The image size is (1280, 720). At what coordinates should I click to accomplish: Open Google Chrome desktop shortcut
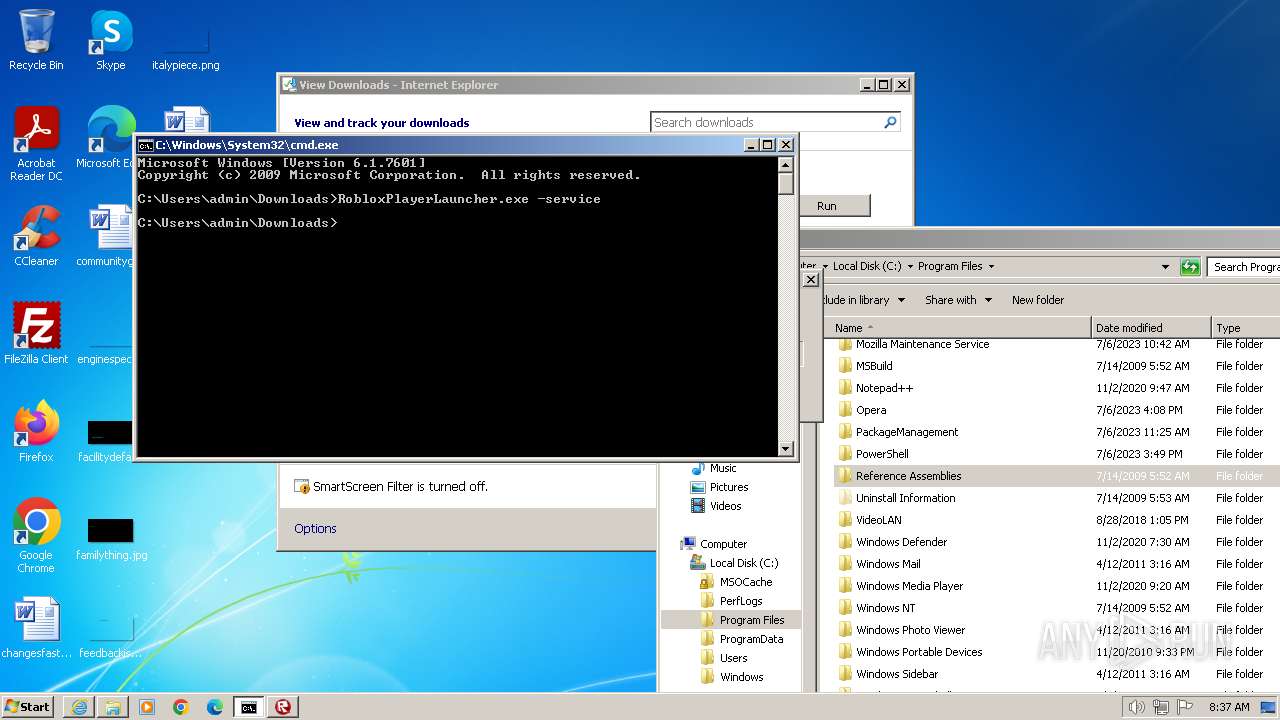coord(36,535)
